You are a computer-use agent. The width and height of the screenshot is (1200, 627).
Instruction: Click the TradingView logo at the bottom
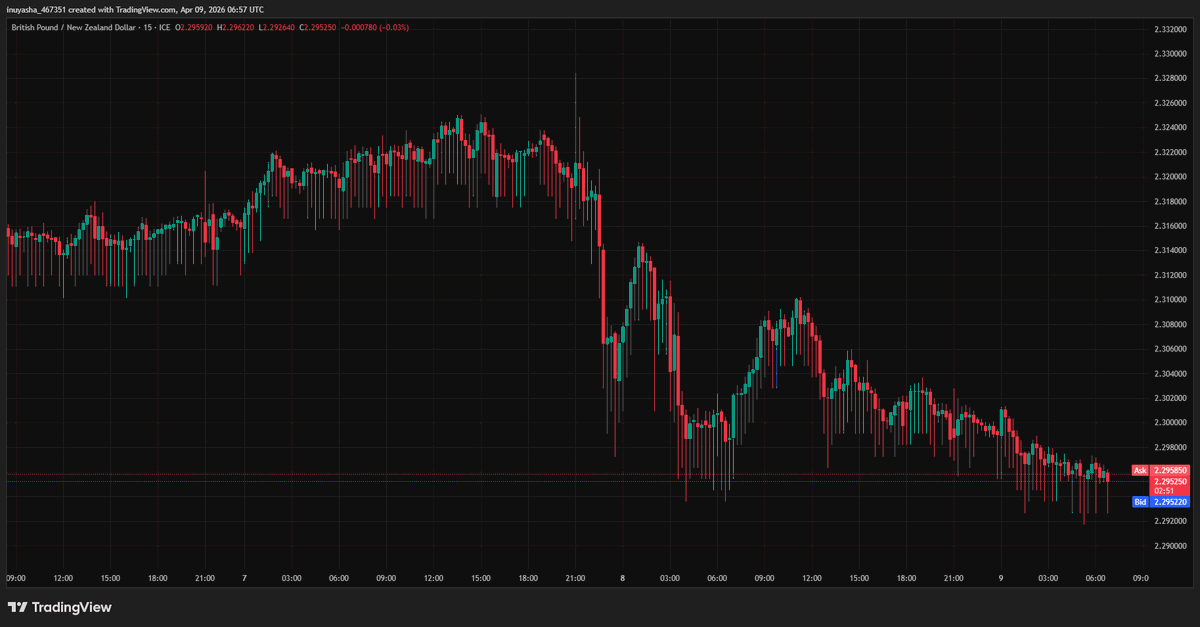point(59,607)
